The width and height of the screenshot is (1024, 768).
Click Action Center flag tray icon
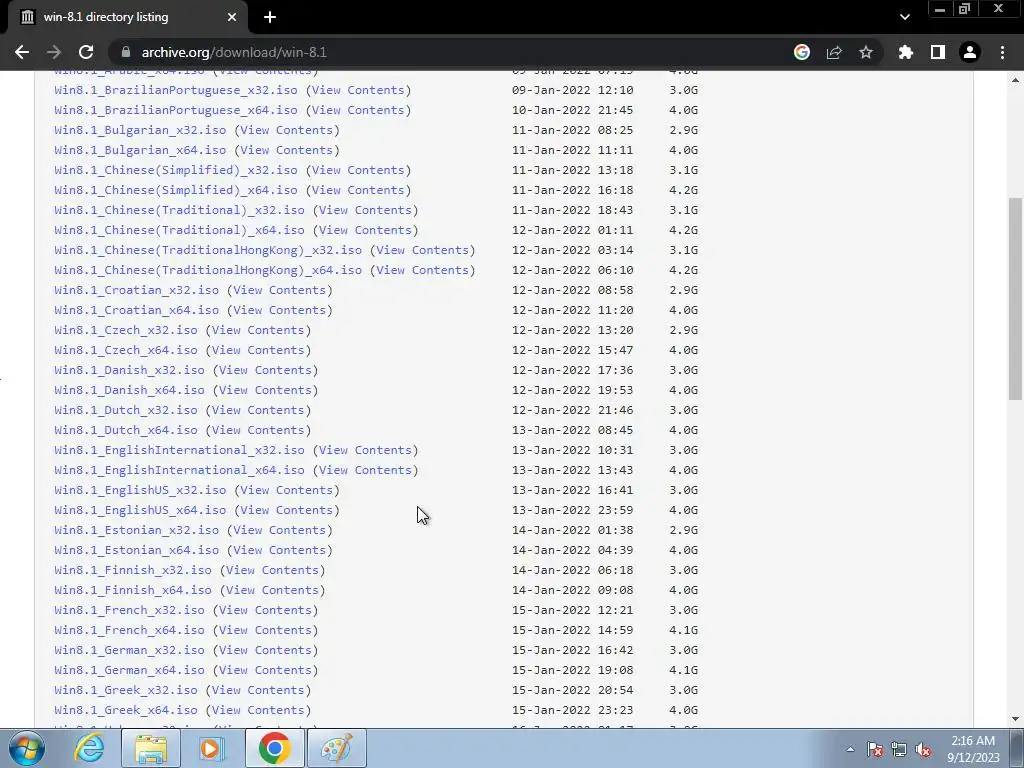coord(875,749)
